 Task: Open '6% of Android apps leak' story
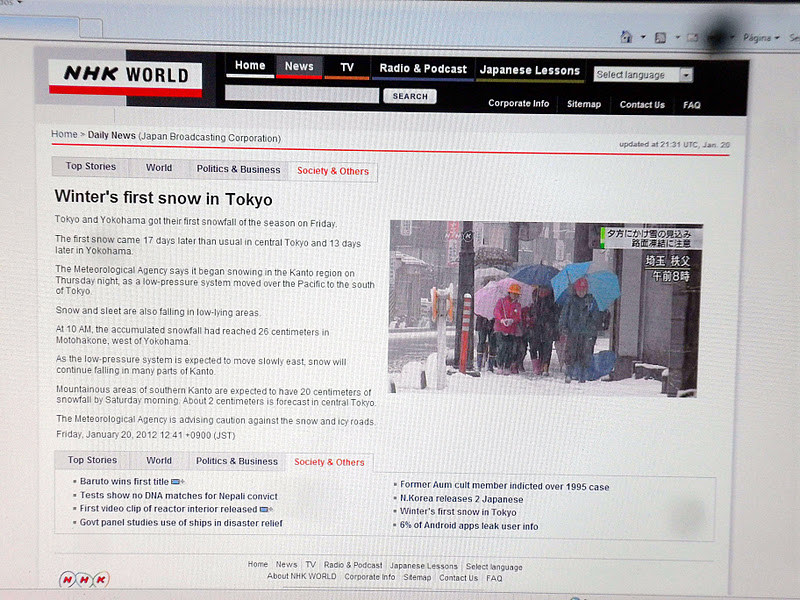[469, 526]
